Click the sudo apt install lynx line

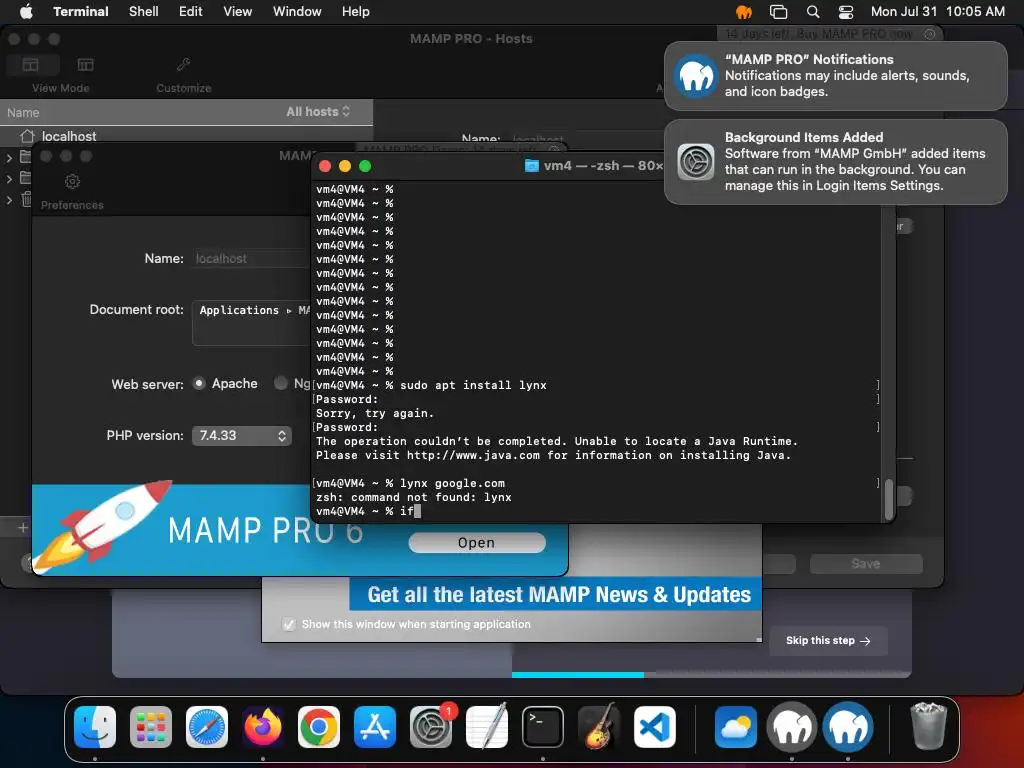473,385
